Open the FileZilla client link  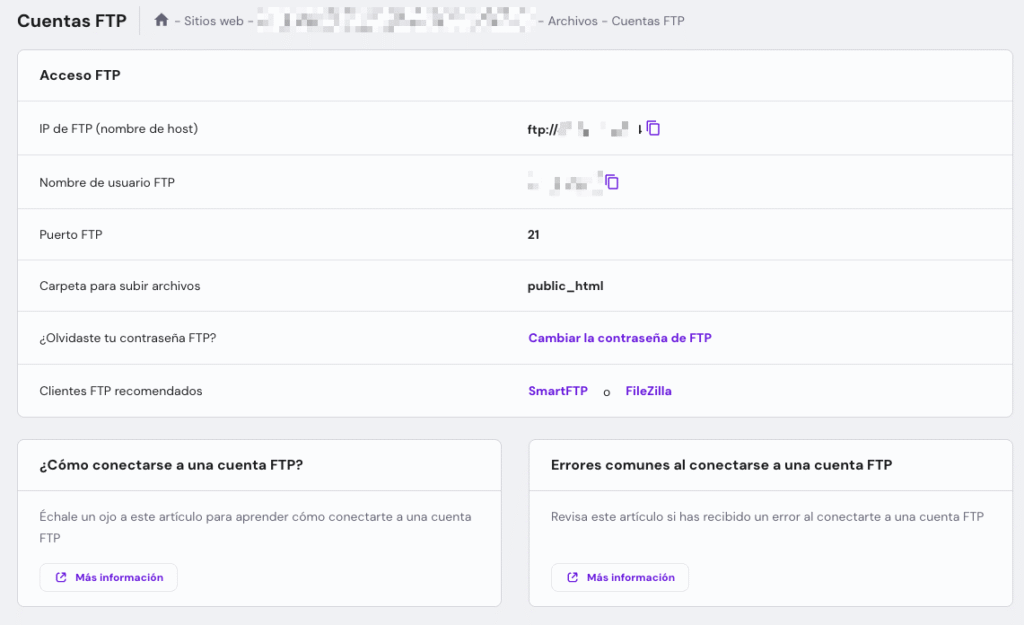[x=649, y=391]
